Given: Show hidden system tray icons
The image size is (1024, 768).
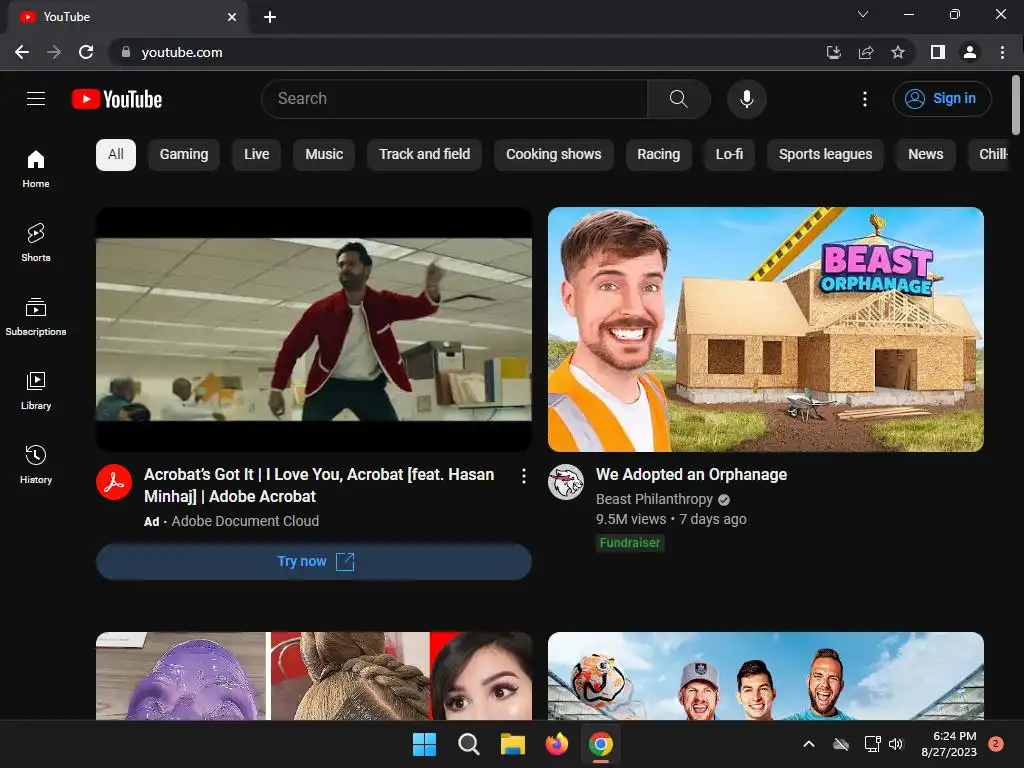Looking at the screenshot, I should coord(808,744).
